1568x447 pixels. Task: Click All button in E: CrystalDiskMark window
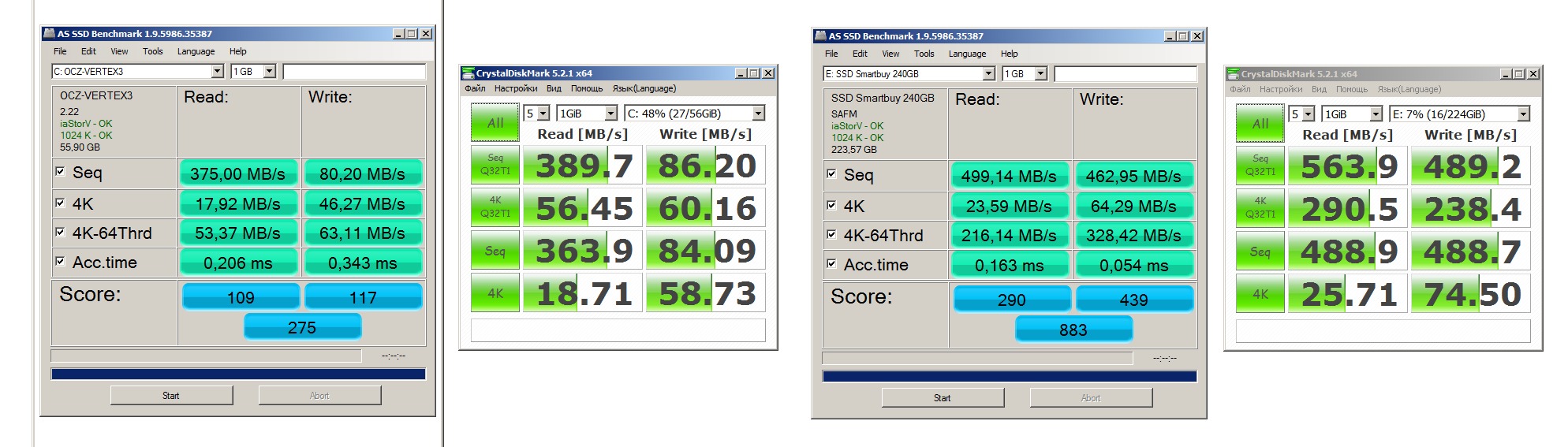coord(1260,124)
